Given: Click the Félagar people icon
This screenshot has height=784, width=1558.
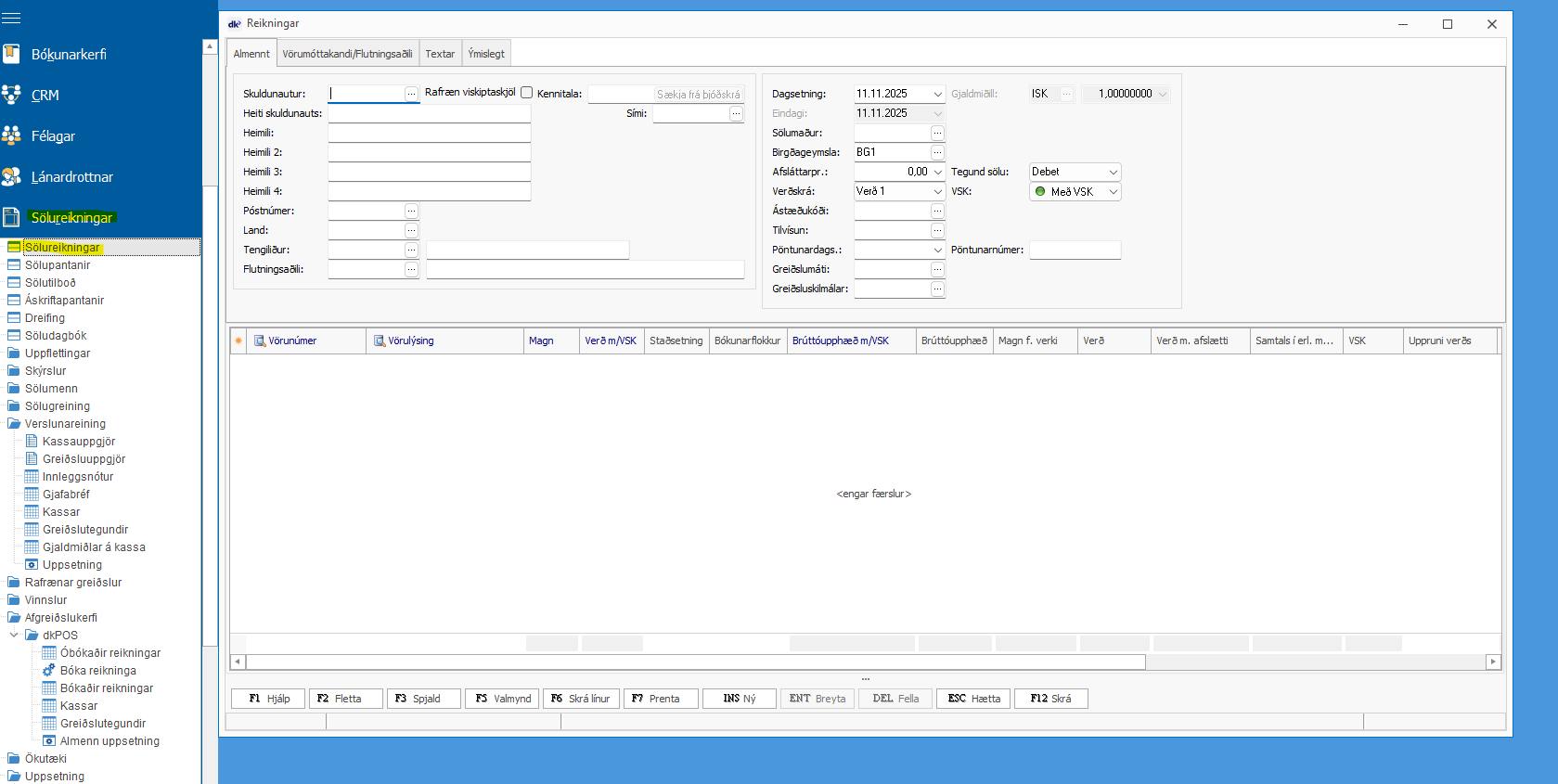Looking at the screenshot, I should [11, 135].
